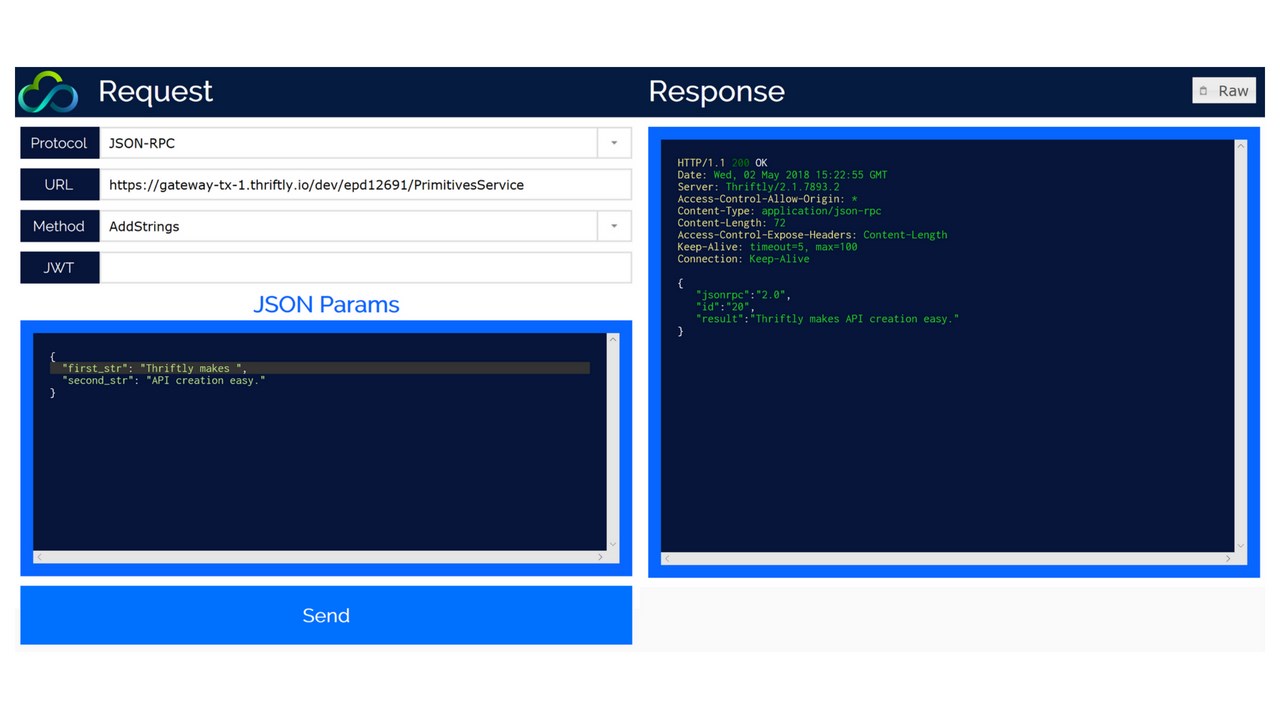Click the URL field label
The width and height of the screenshot is (1280, 720).
pyautogui.click(x=59, y=185)
